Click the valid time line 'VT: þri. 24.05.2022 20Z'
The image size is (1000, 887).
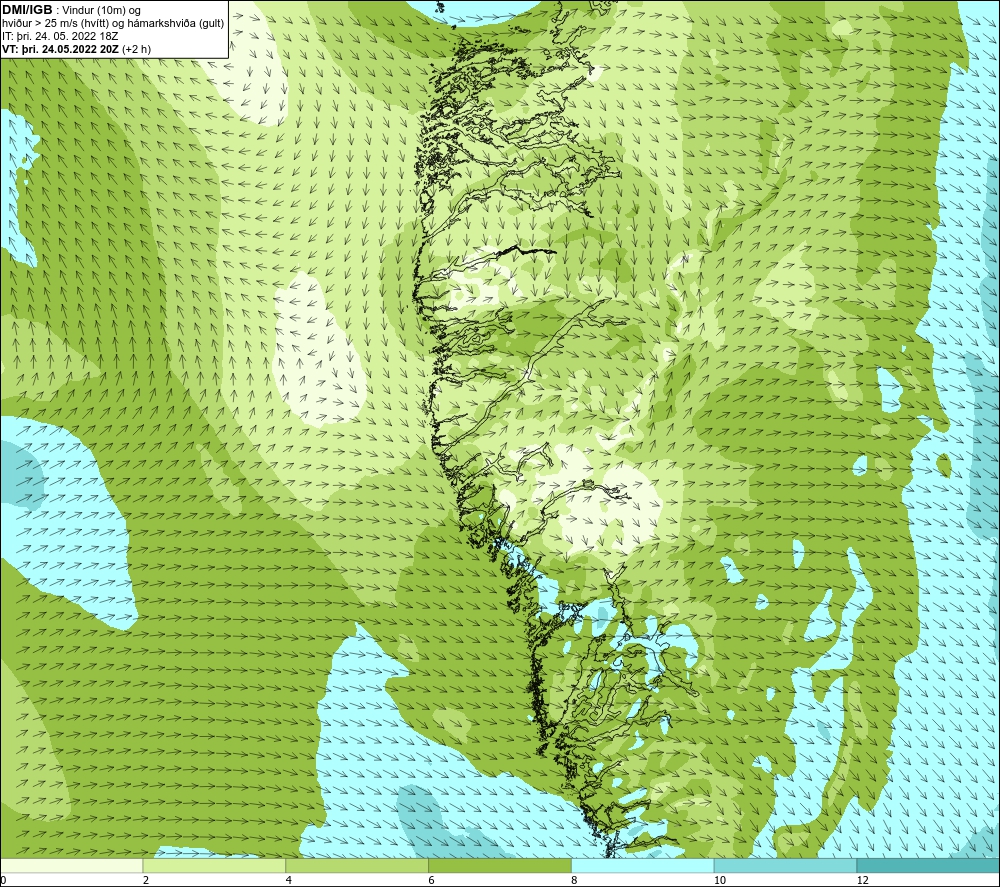click(77, 48)
